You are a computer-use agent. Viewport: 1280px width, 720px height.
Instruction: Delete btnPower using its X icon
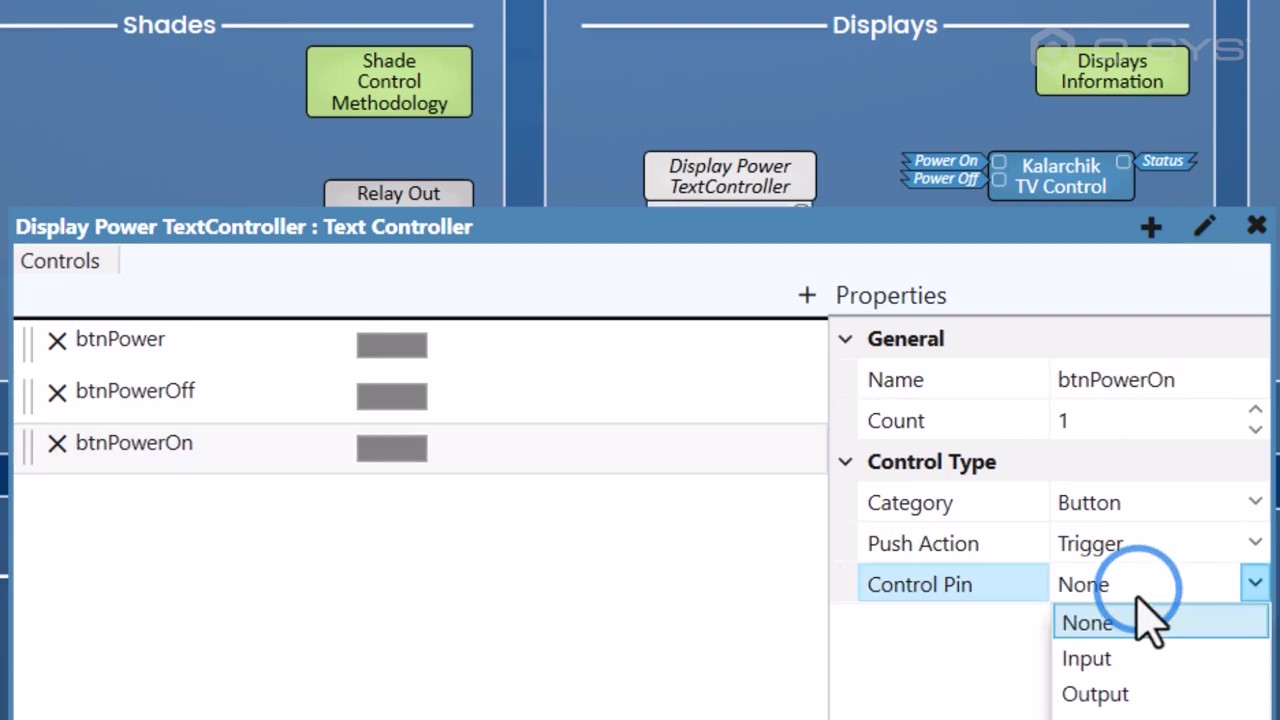click(x=57, y=340)
